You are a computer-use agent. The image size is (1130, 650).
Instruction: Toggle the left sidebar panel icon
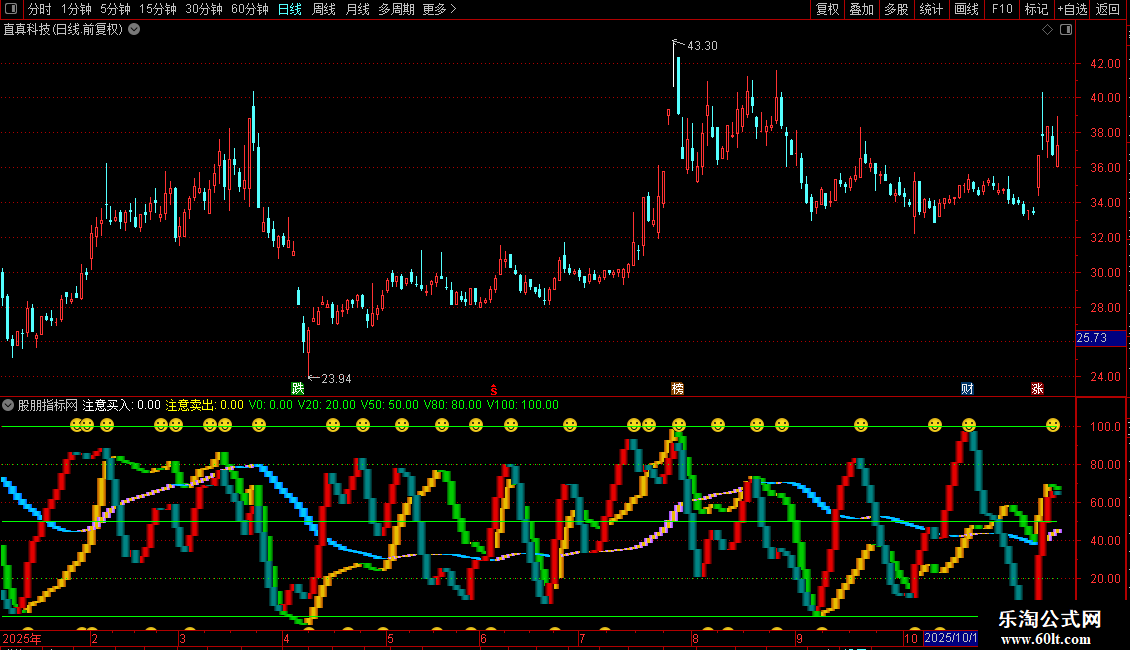11,9
